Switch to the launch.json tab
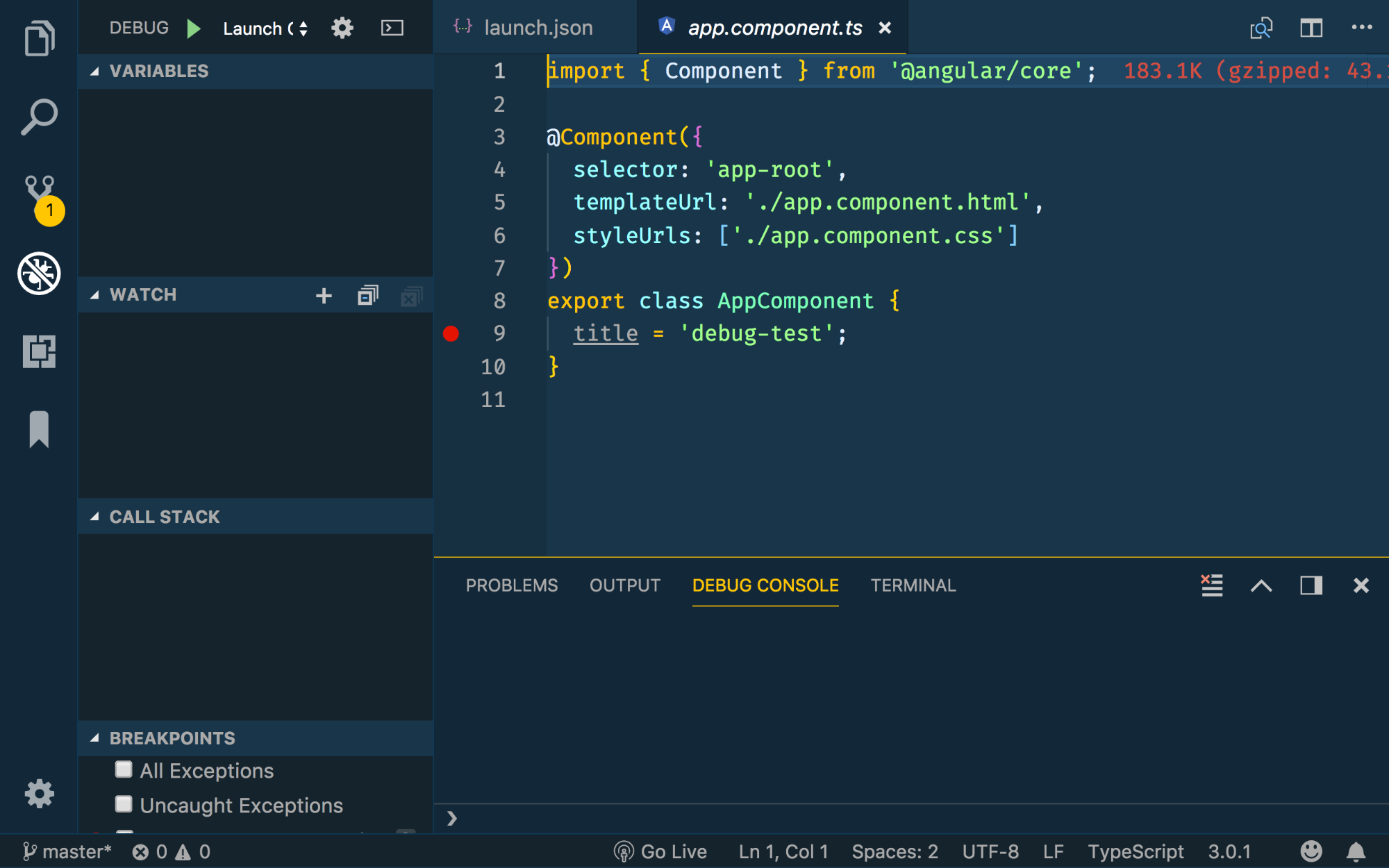Screen dimensions: 1389x868 point(538,27)
